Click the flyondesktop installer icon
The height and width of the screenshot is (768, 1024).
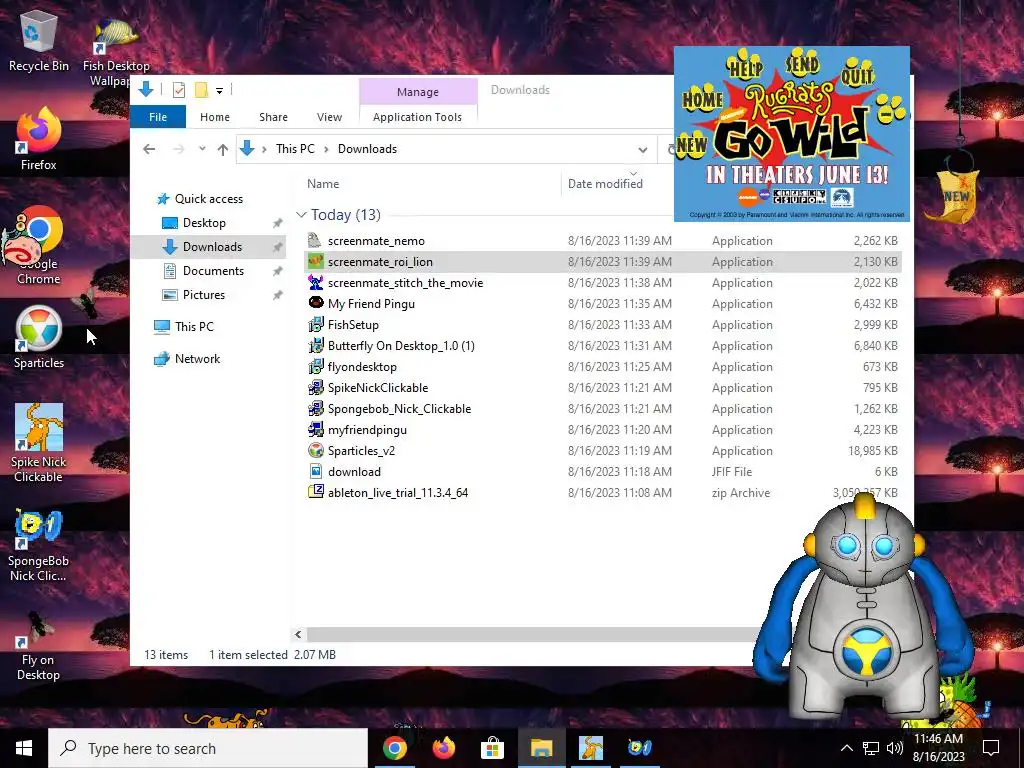coord(315,366)
